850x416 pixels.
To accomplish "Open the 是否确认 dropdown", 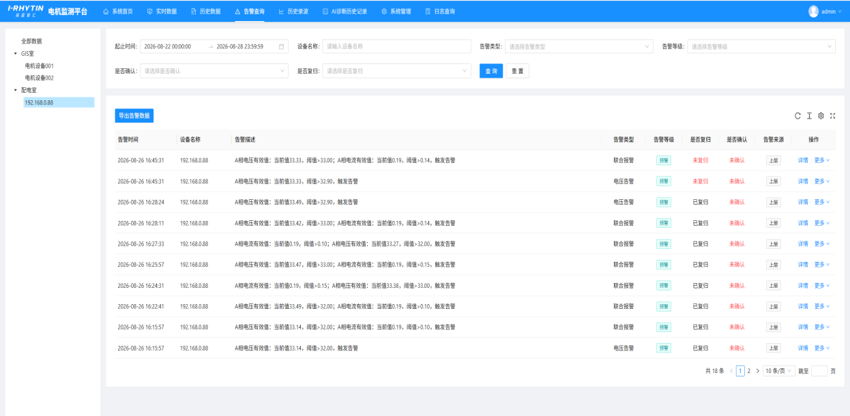I will pos(214,71).
